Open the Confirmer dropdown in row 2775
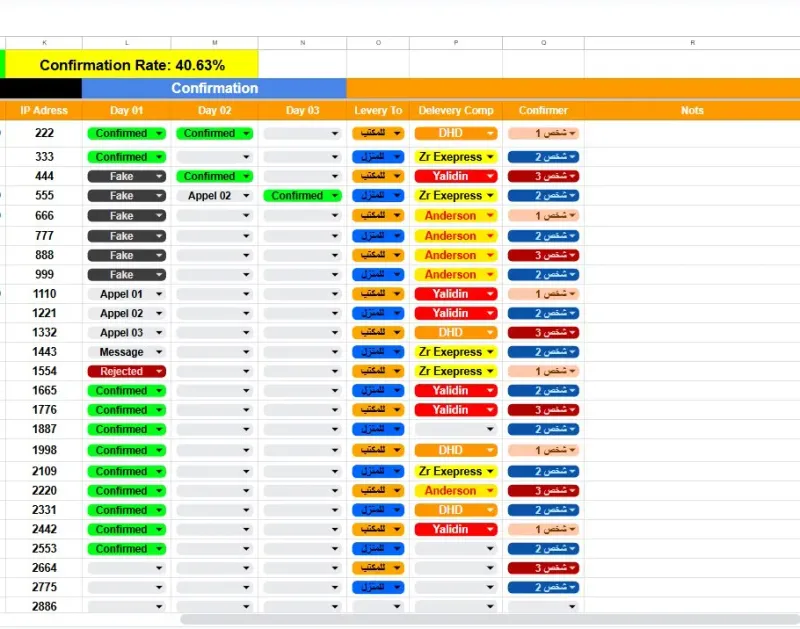 (543, 587)
